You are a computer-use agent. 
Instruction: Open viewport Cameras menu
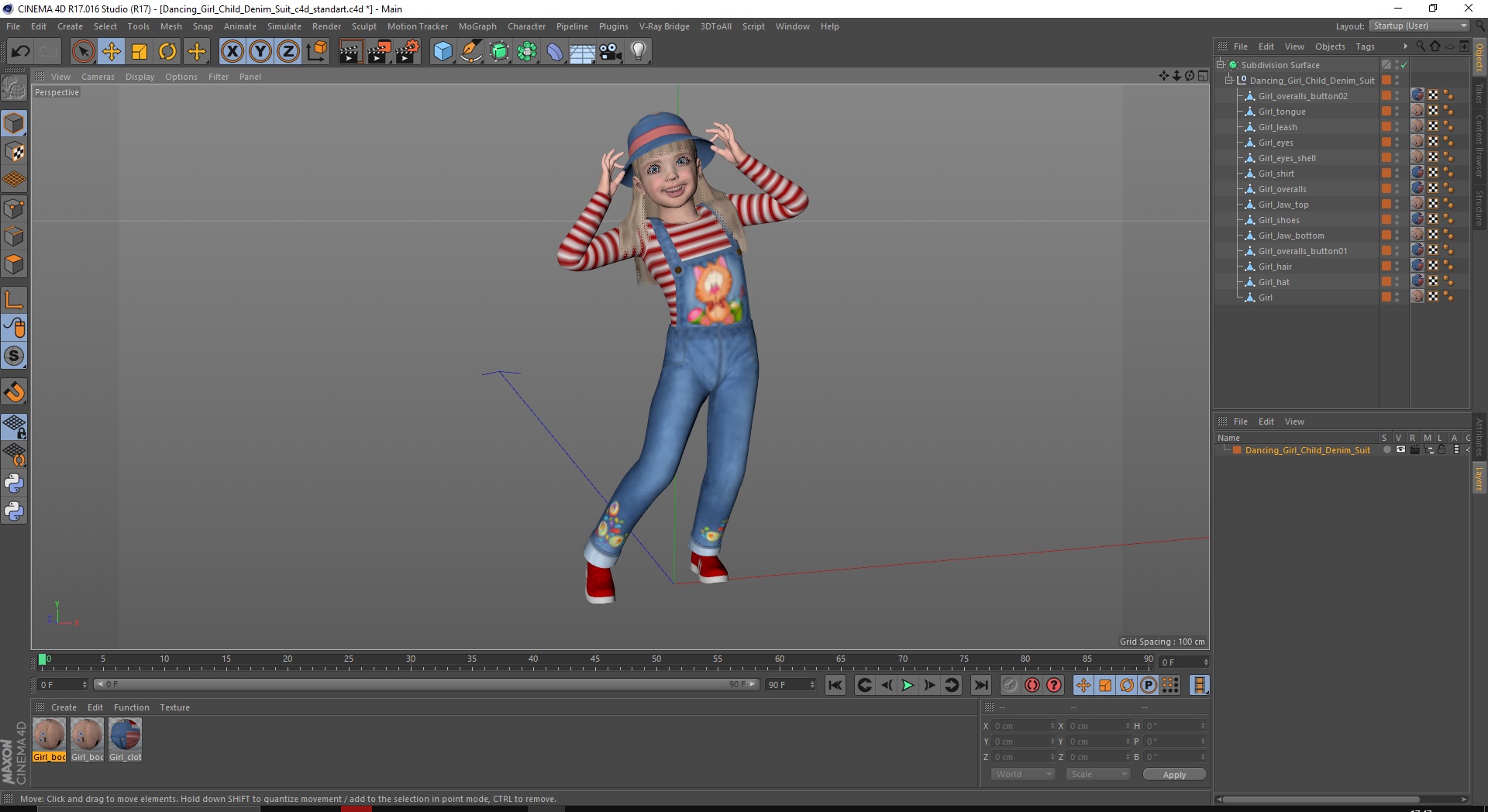tap(98, 77)
